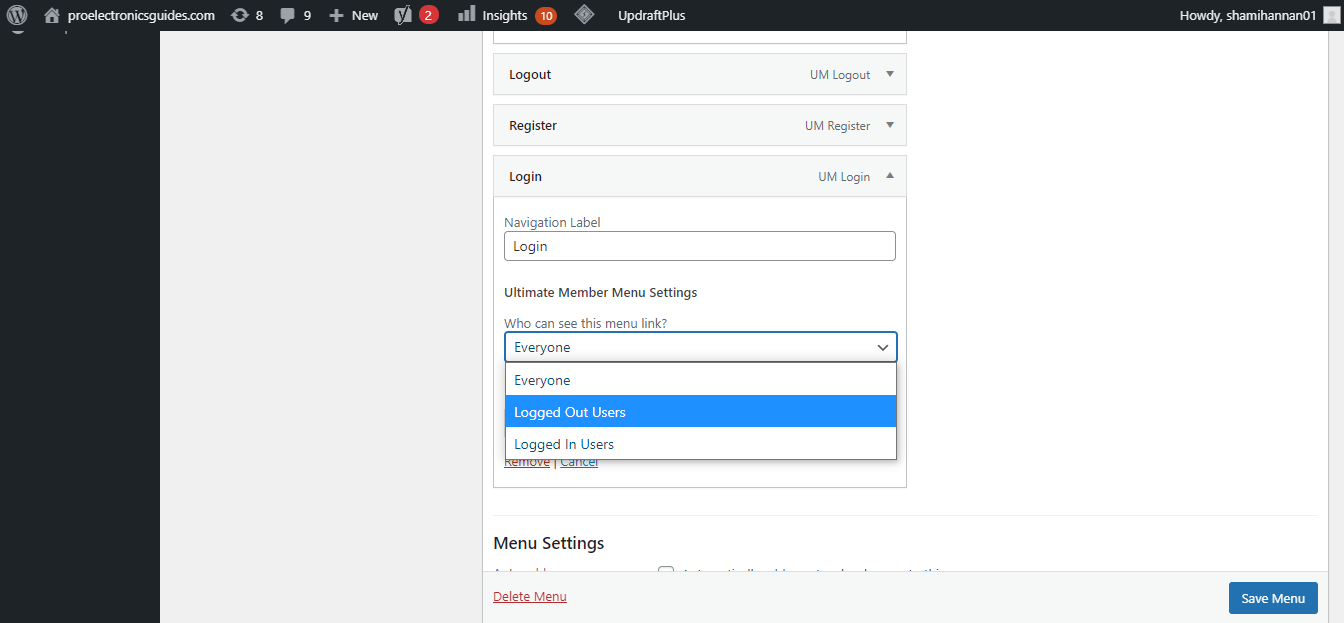Click the user avatar beside shamihannan01

click(1331, 15)
